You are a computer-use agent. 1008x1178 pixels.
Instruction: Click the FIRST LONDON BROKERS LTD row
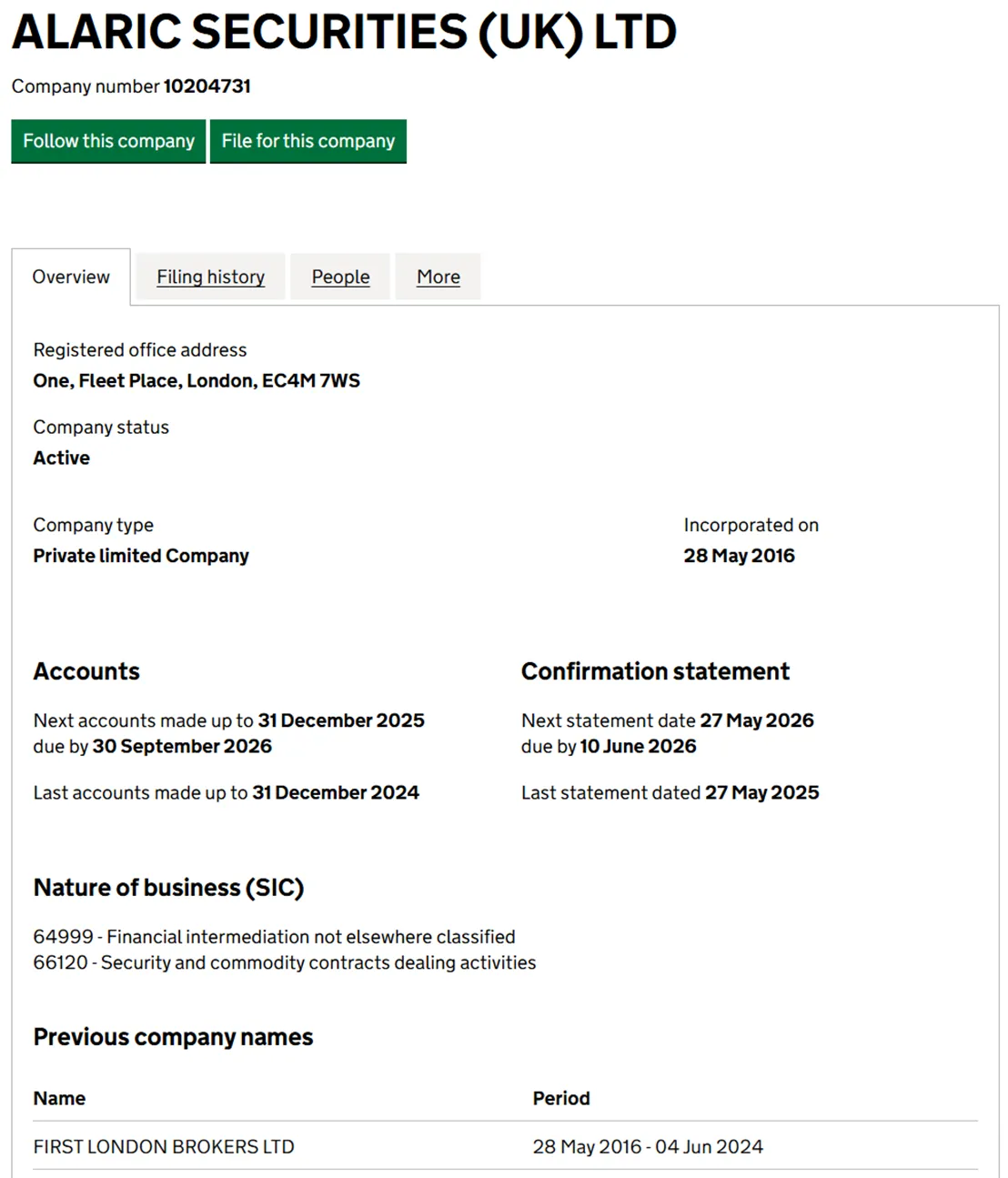506,1146
